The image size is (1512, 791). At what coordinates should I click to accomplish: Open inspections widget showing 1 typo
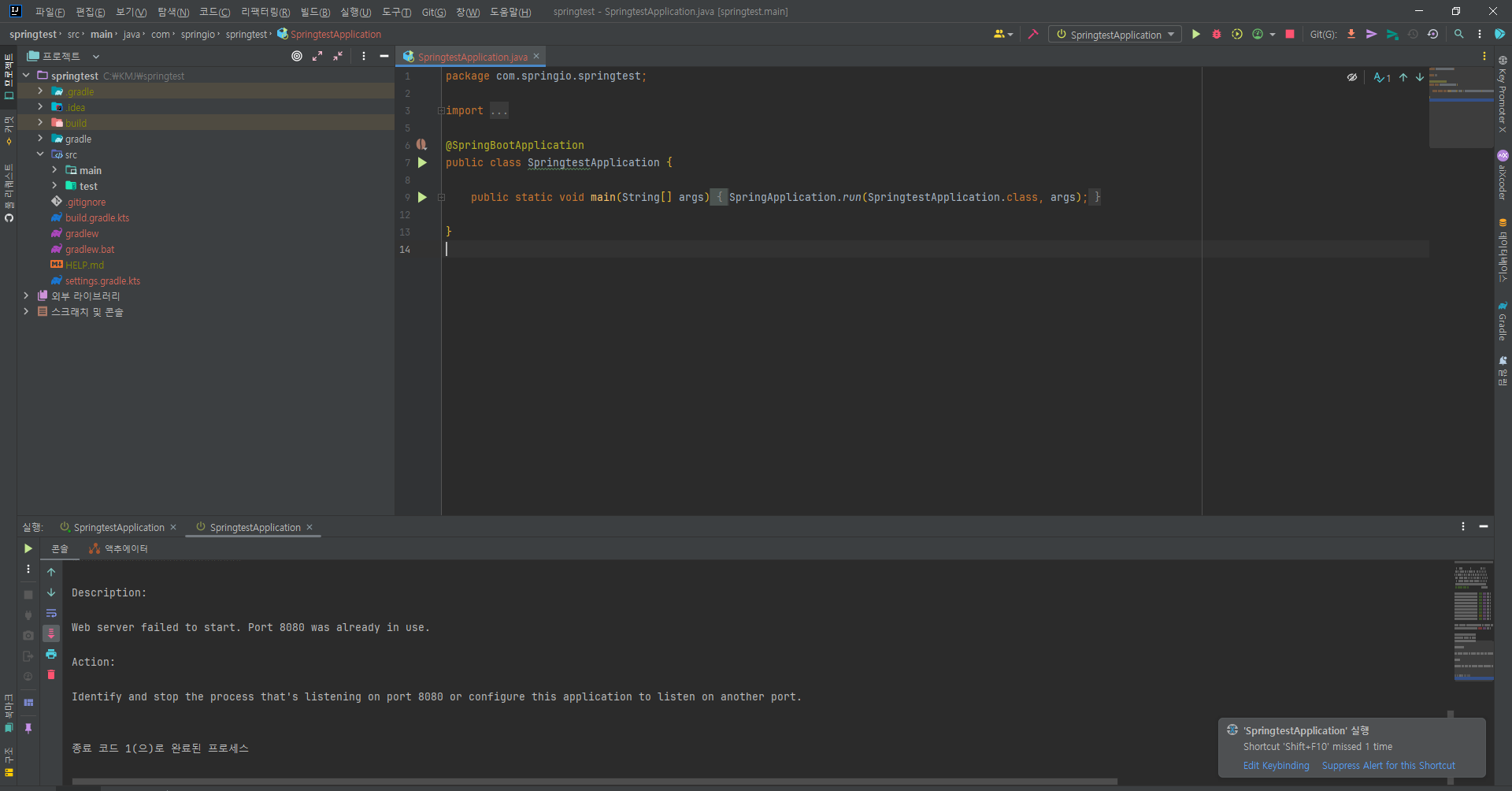tap(1382, 77)
